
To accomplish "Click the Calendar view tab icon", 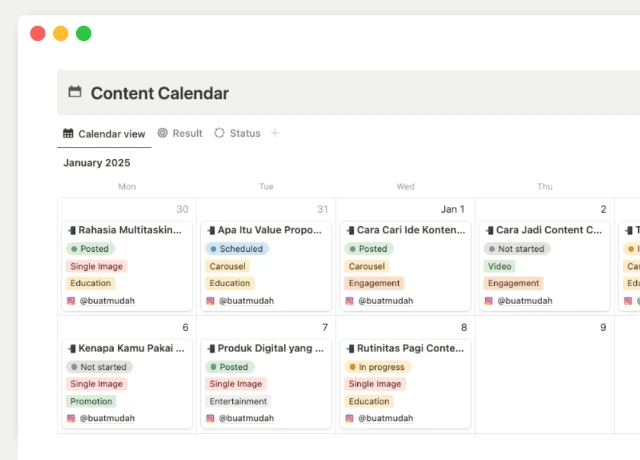I will coord(68,134).
